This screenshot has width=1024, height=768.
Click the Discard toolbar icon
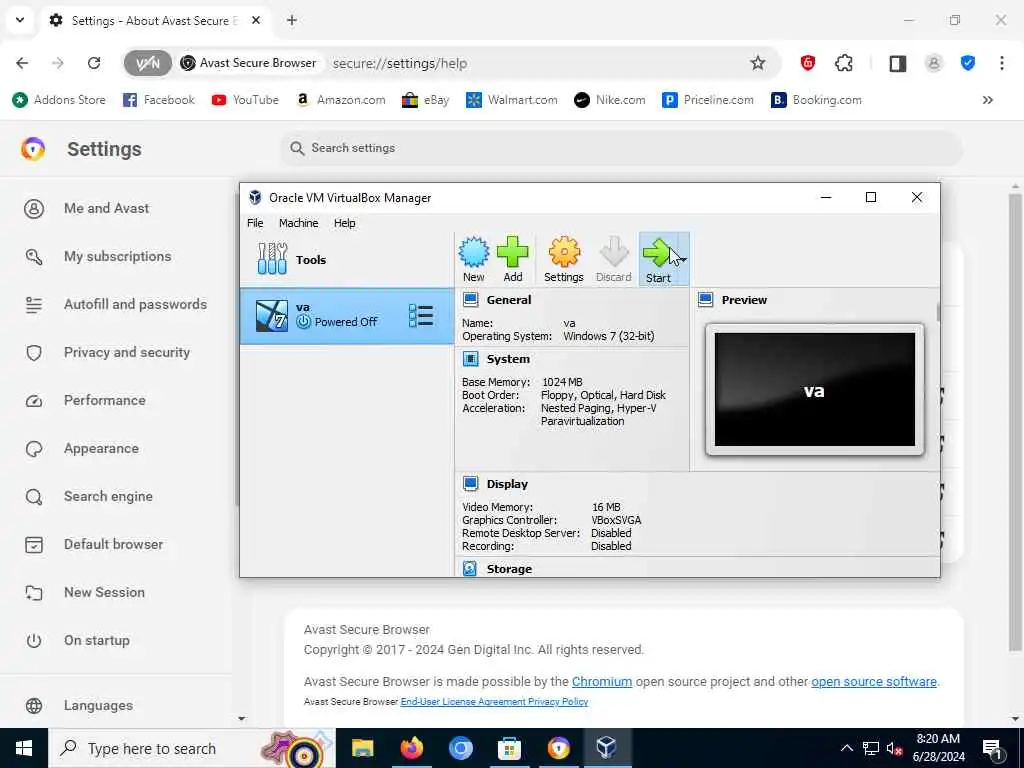[x=613, y=259]
